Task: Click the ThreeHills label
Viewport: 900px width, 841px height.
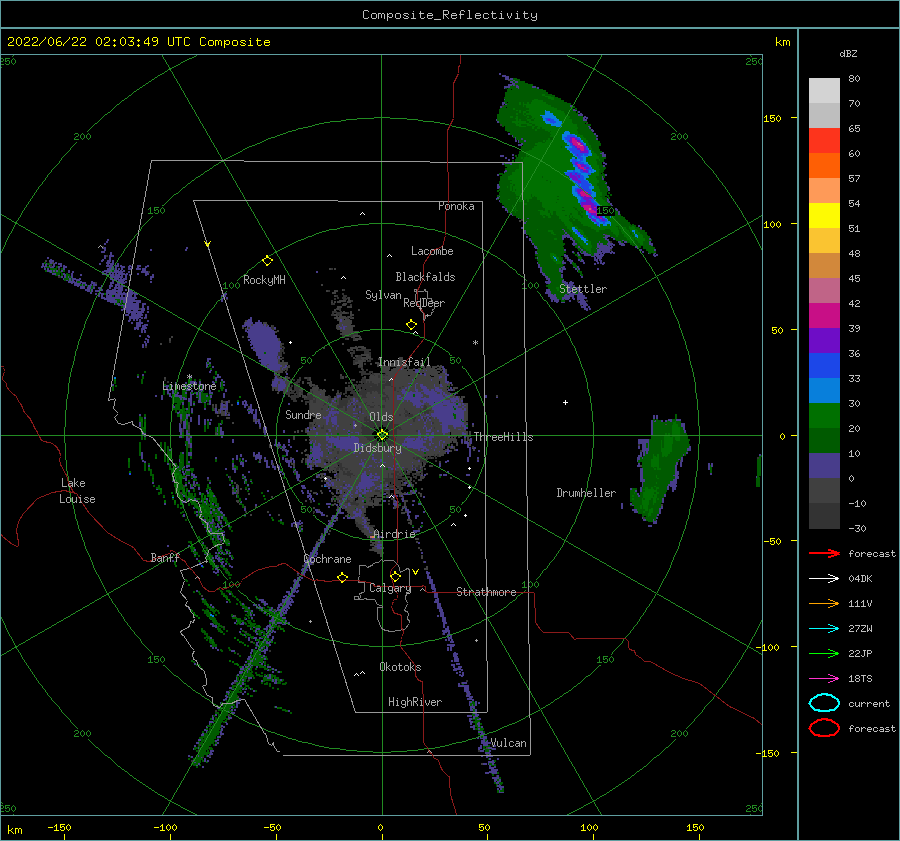Action: coord(503,437)
